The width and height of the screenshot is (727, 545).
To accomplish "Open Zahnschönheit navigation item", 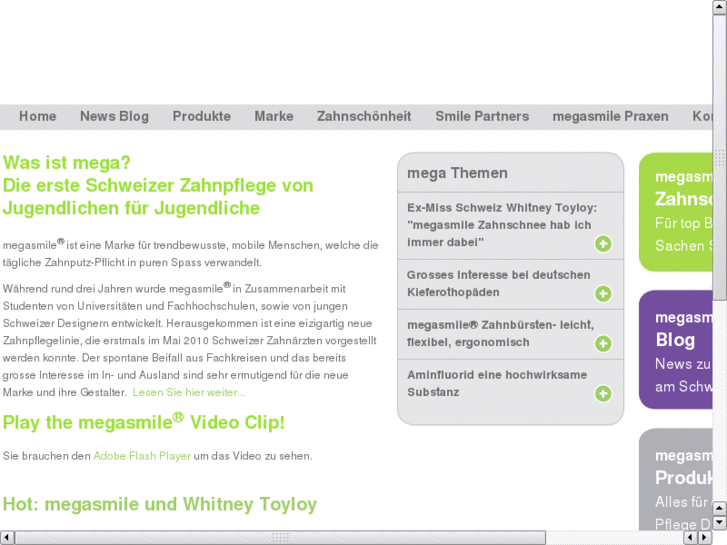I will pyautogui.click(x=364, y=116).
